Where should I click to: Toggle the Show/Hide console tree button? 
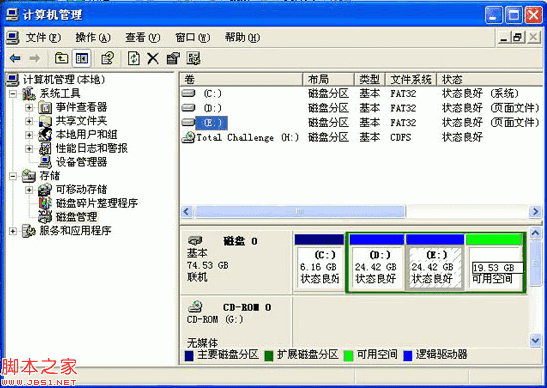tap(82, 58)
